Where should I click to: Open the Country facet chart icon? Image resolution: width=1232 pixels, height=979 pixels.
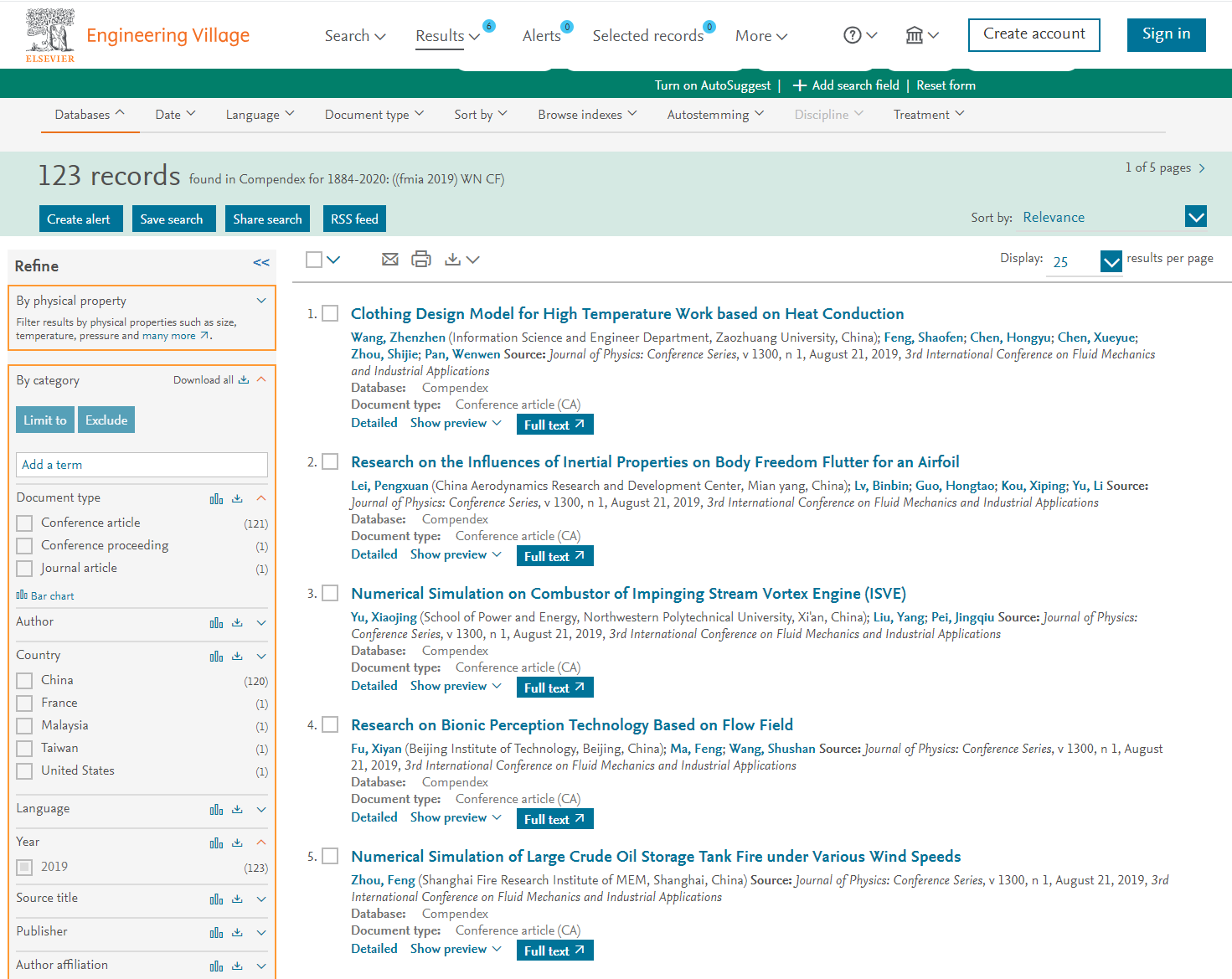(x=217, y=657)
